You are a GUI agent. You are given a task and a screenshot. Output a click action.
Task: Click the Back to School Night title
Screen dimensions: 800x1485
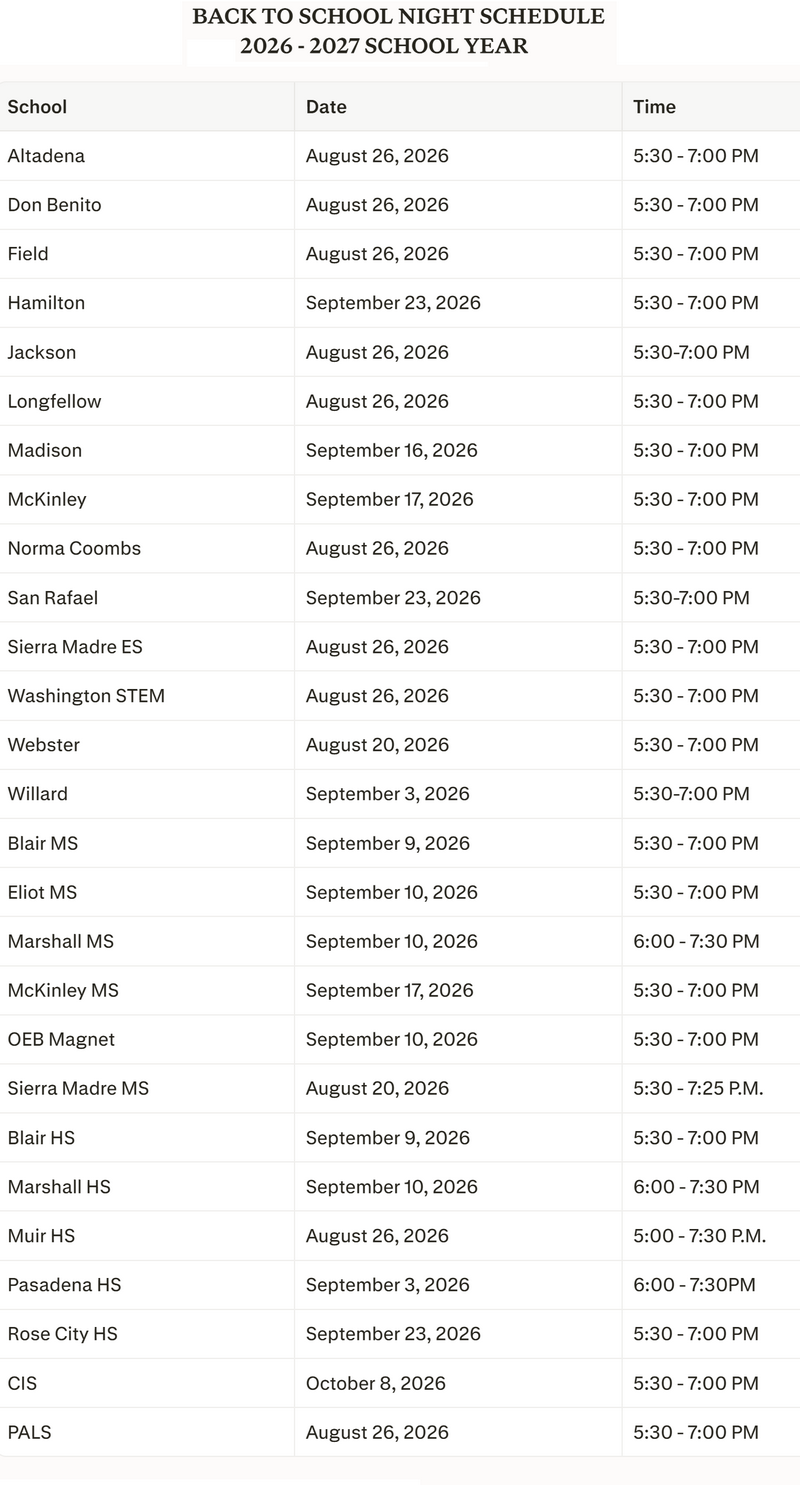click(x=398, y=31)
